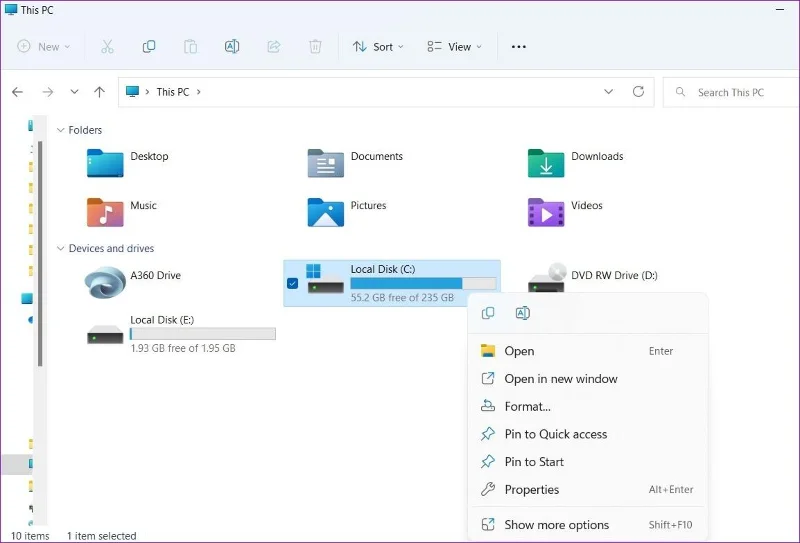Select the A360 Drive icon

coord(105,282)
